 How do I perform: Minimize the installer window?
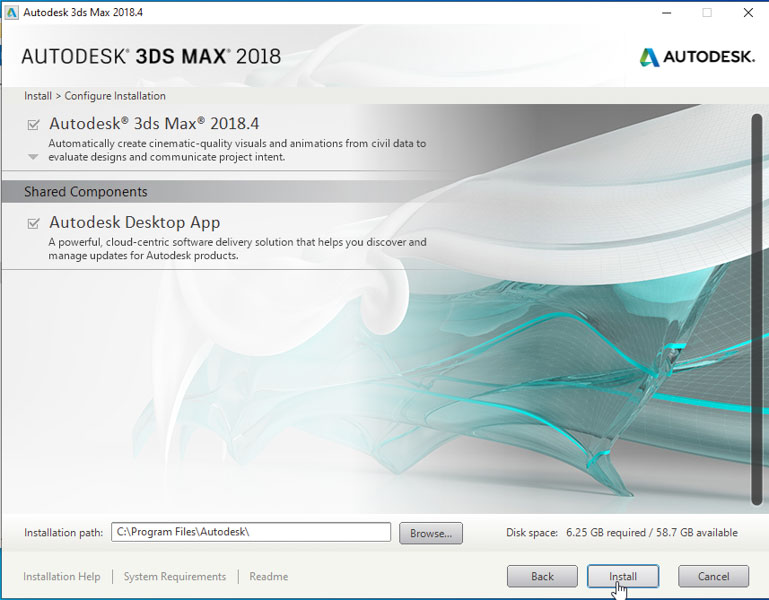(666, 13)
